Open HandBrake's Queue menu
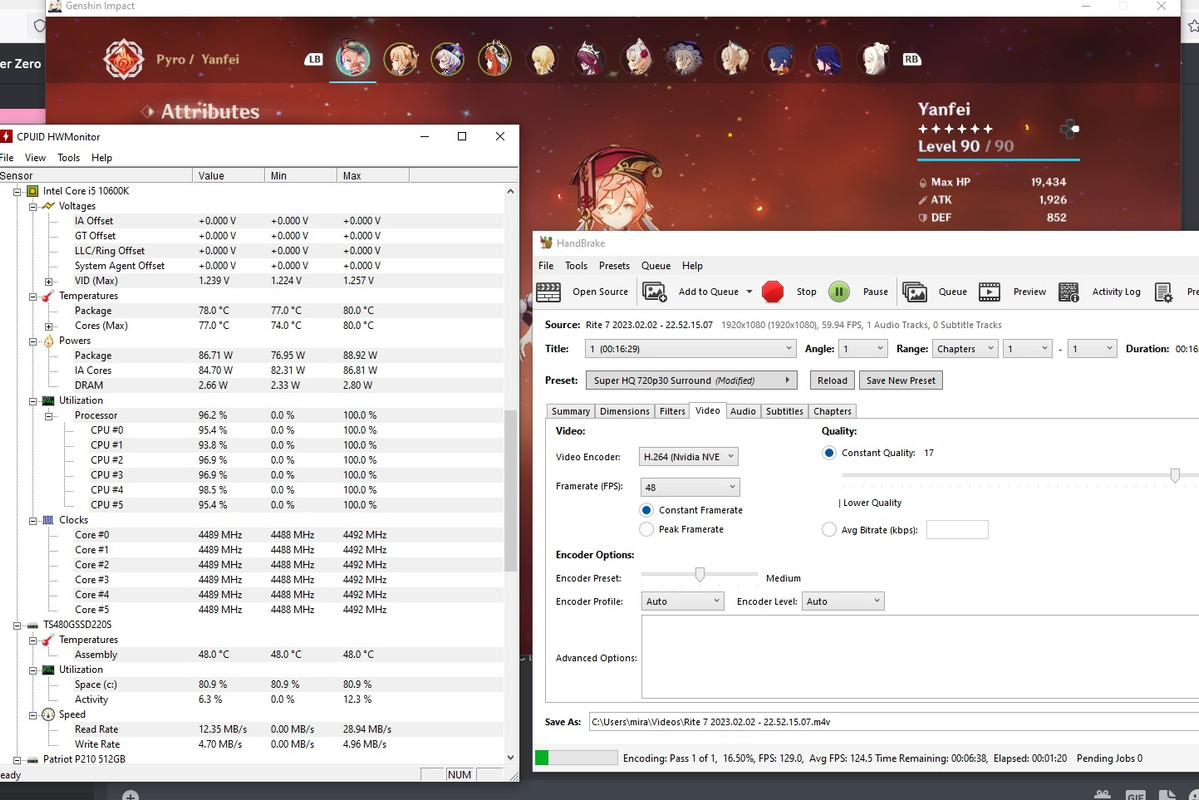1199x800 pixels. pos(655,265)
